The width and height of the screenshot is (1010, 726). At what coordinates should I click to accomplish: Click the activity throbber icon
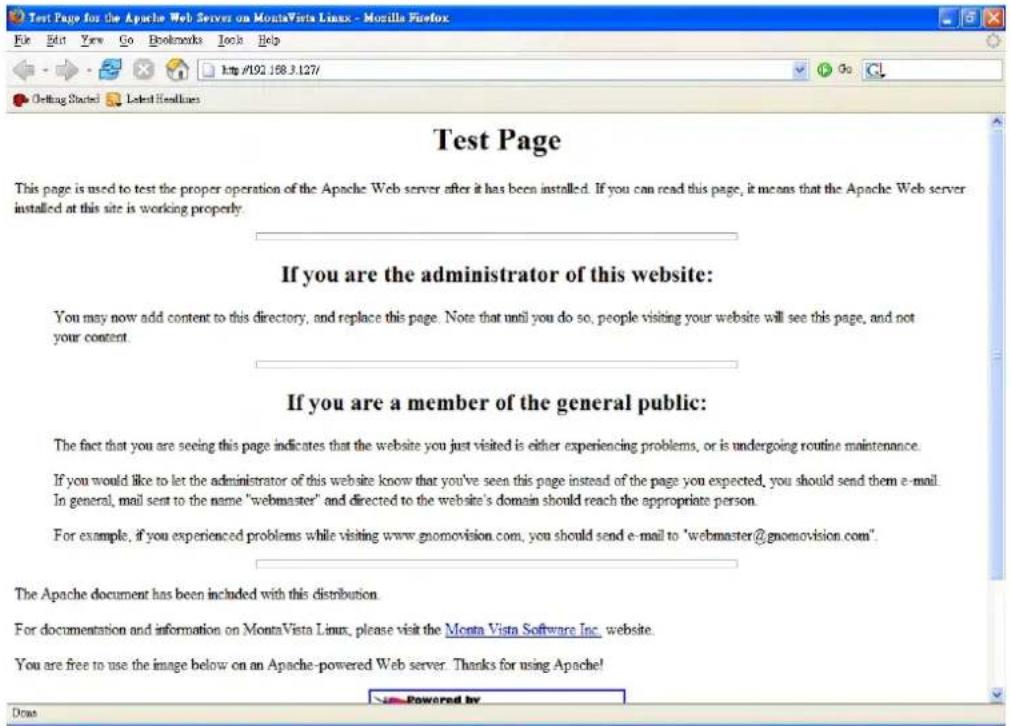tap(993, 41)
